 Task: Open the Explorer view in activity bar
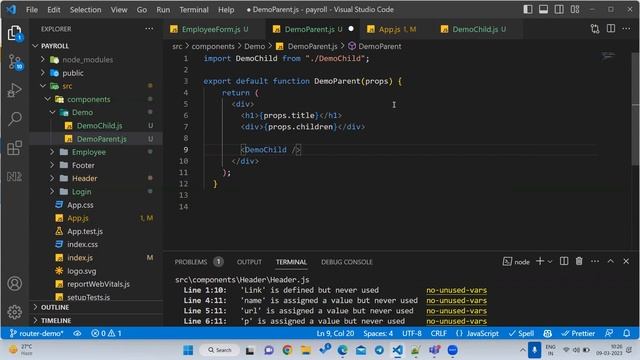(x=15, y=33)
